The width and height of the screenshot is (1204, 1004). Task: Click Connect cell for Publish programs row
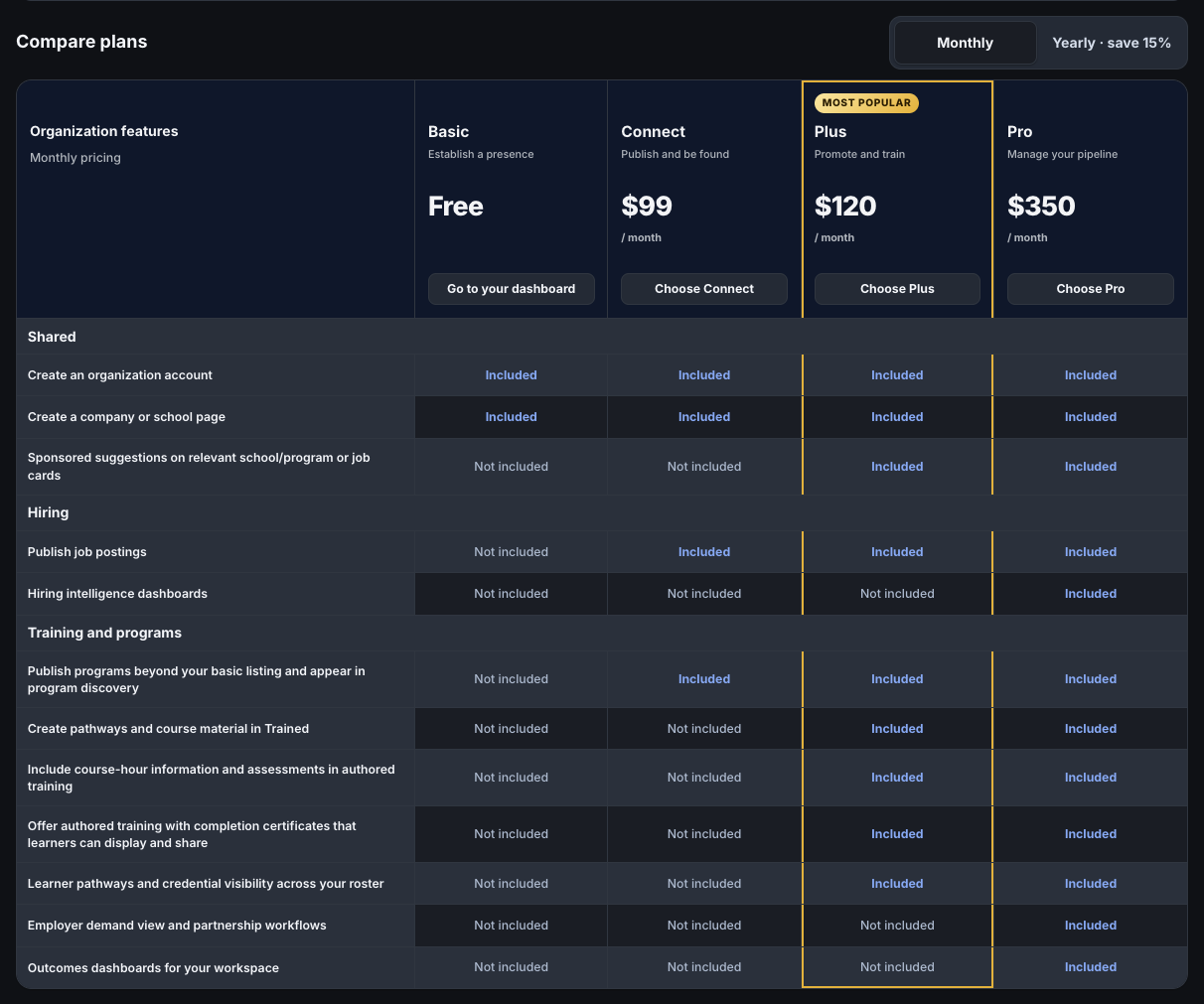point(704,679)
